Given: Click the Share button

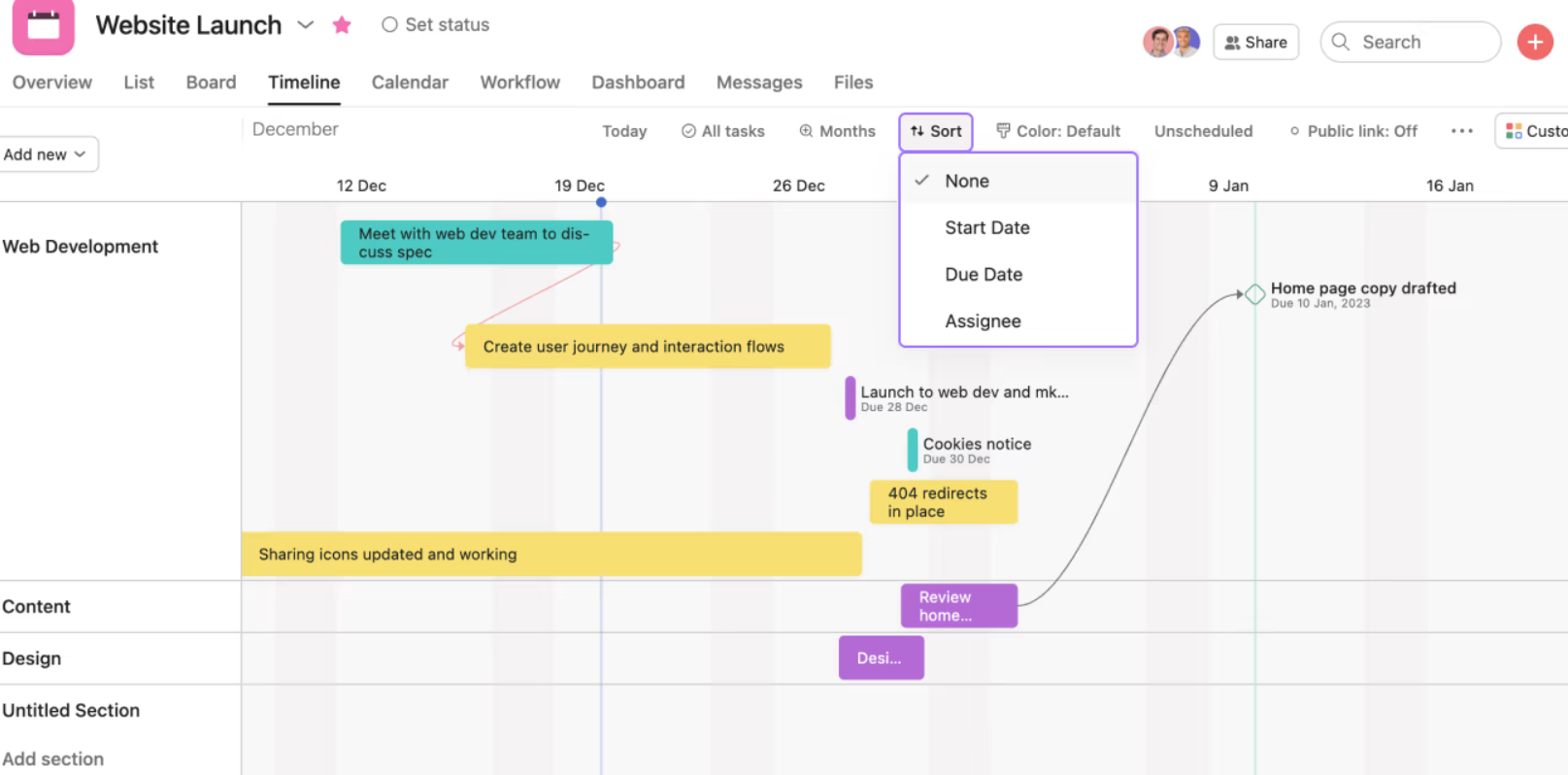Looking at the screenshot, I should click(1255, 42).
